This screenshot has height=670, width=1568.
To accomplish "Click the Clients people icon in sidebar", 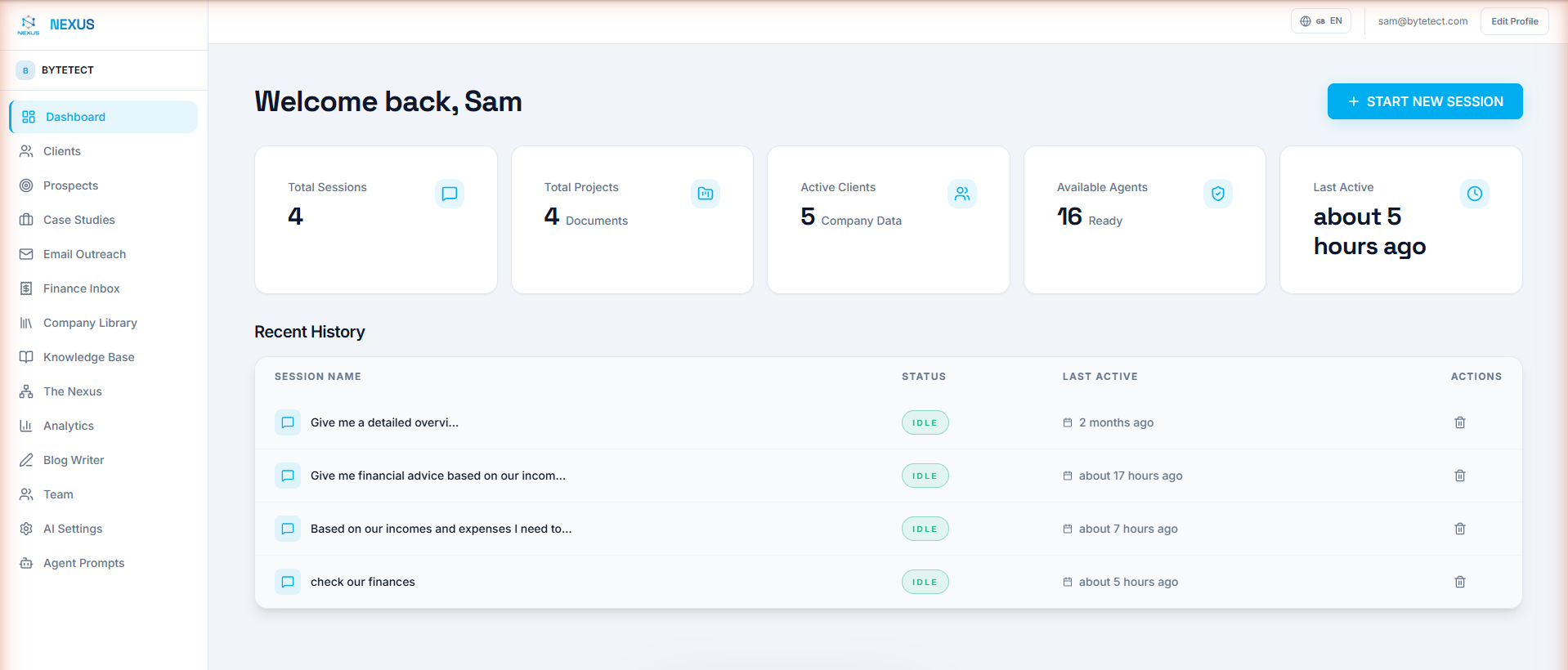I will click(x=26, y=151).
